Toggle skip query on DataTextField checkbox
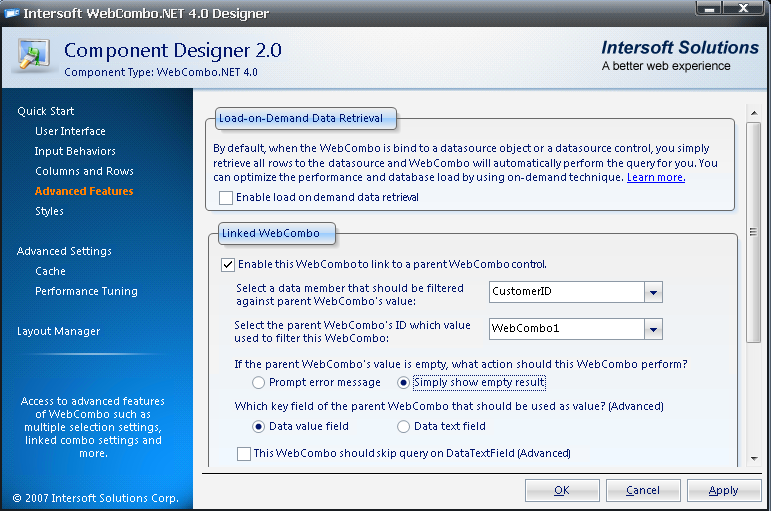 (244, 454)
